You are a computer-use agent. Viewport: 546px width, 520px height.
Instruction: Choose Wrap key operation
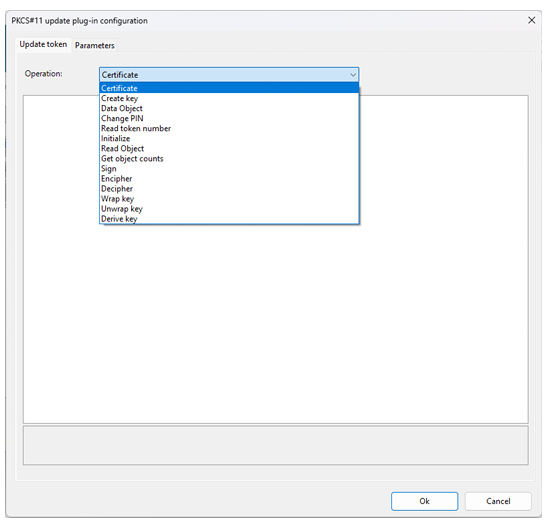tap(229, 199)
